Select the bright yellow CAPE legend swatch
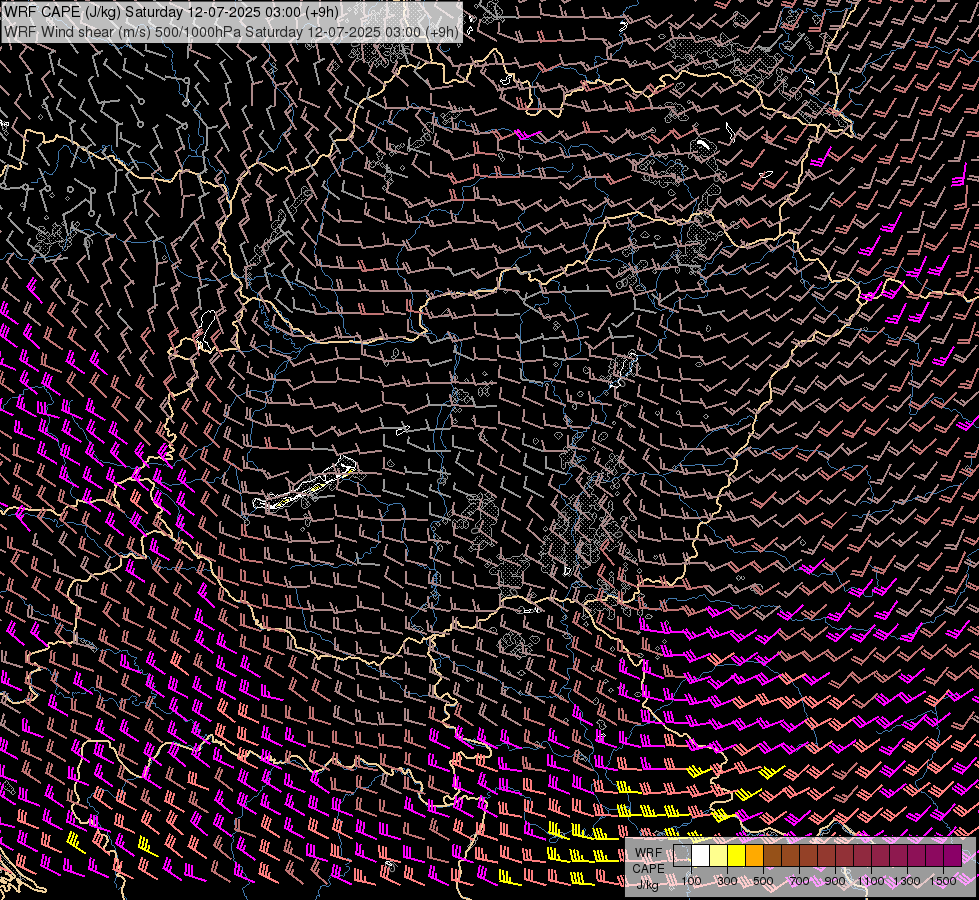This screenshot has height=900, width=979. 737,855
